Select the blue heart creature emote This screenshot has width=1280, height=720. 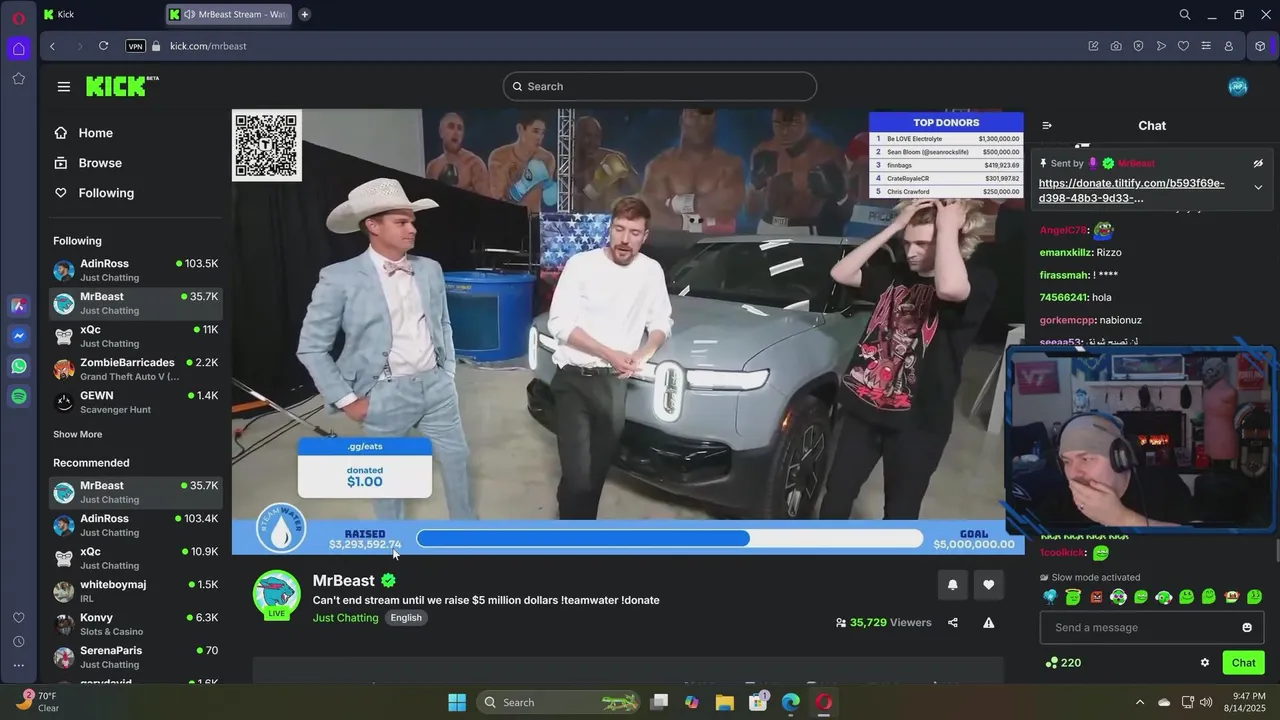click(x=1051, y=597)
